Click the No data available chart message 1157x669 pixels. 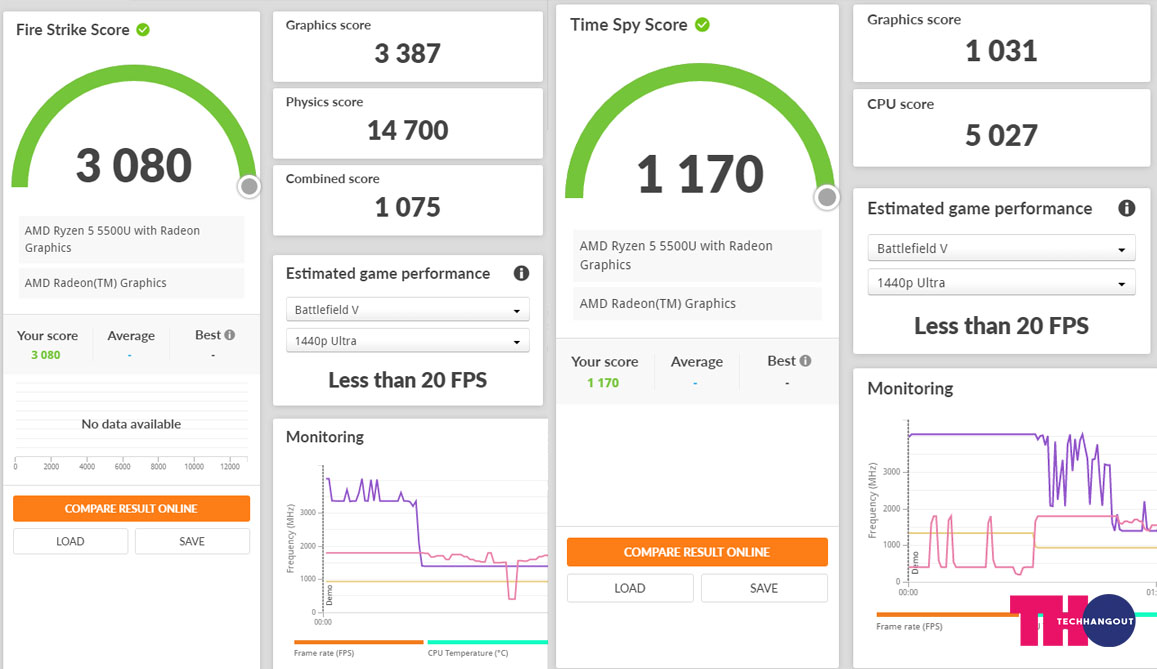(x=131, y=424)
